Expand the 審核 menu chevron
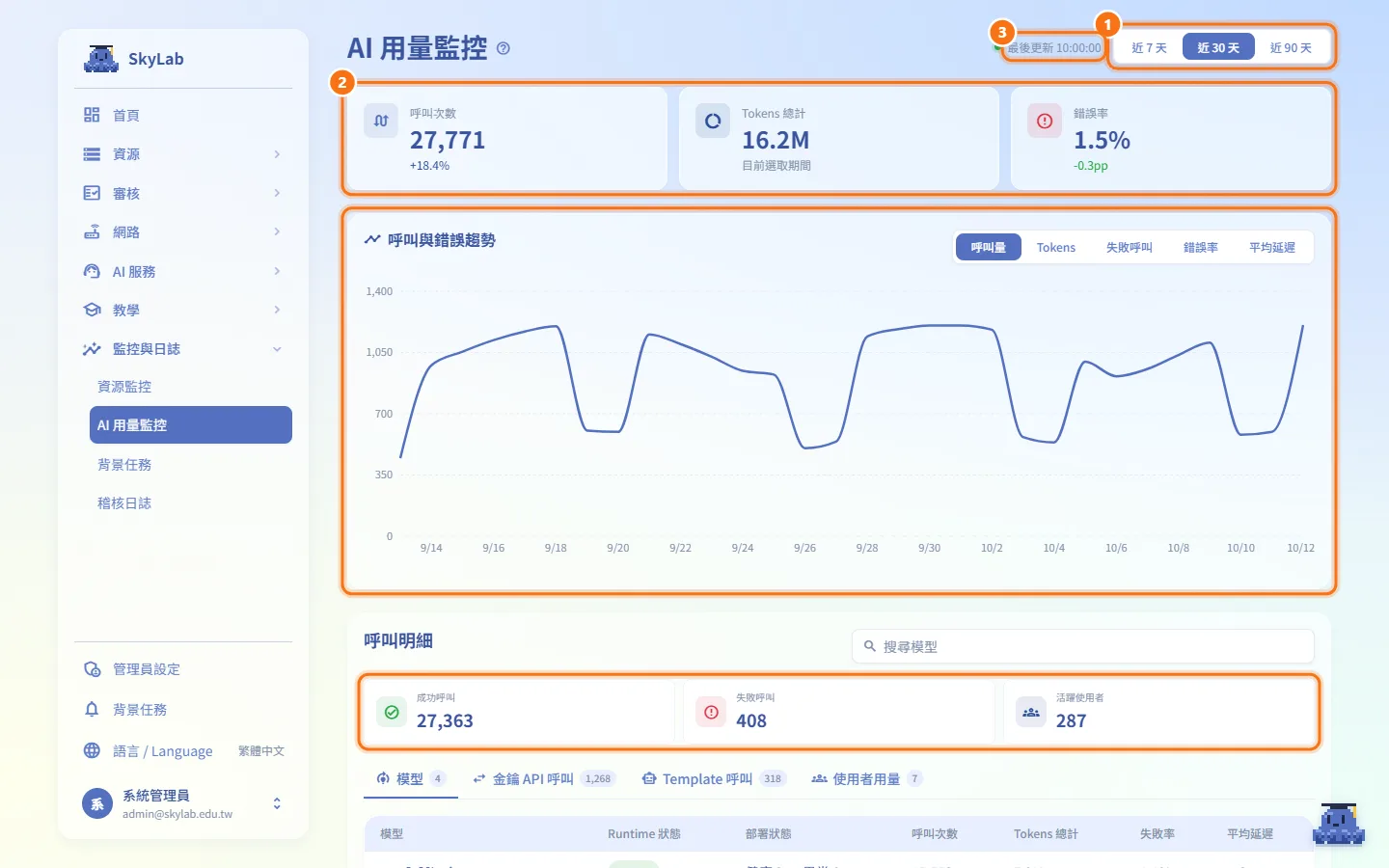Viewport: 1389px width, 868px height. (277, 193)
